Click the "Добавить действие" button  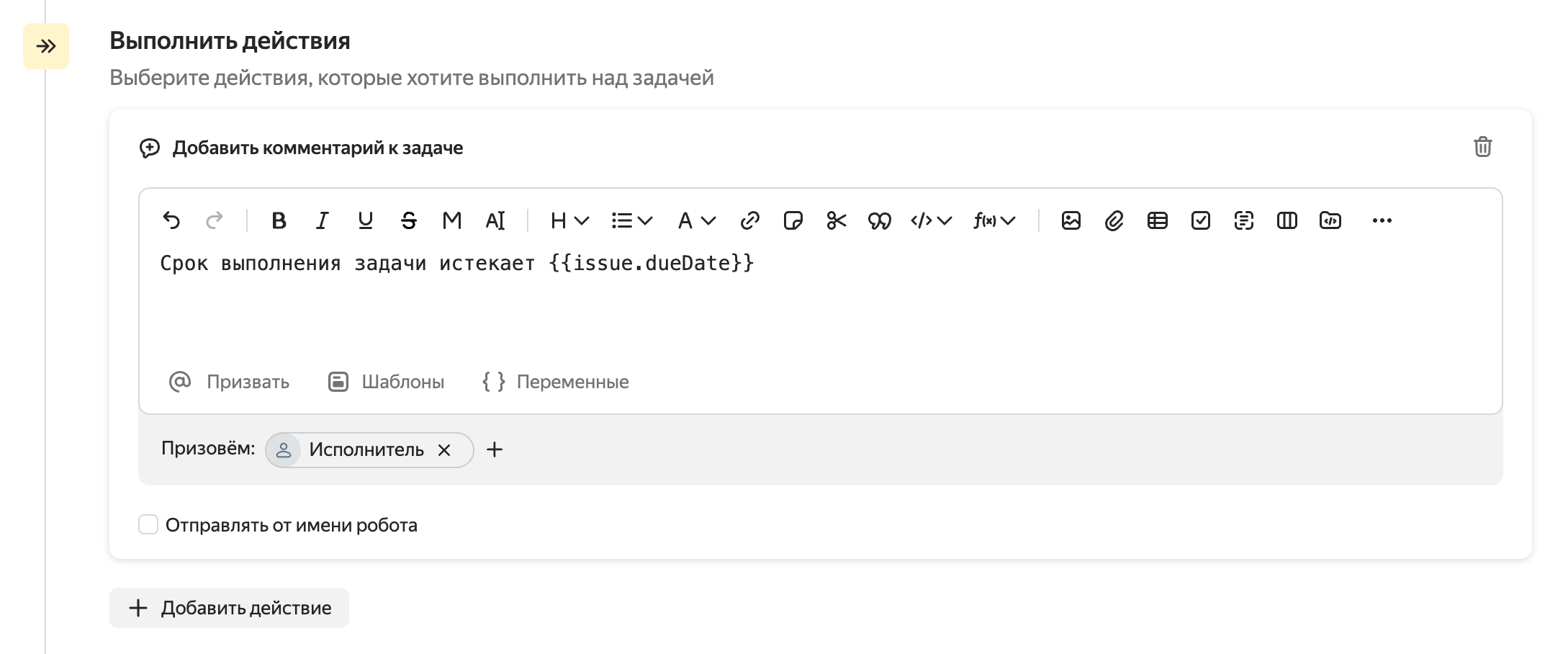click(x=229, y=608)
